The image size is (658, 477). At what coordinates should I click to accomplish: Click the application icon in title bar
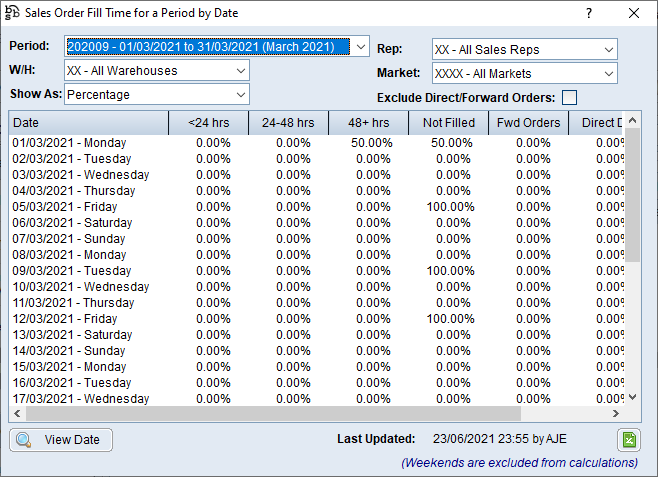point(13,13)
